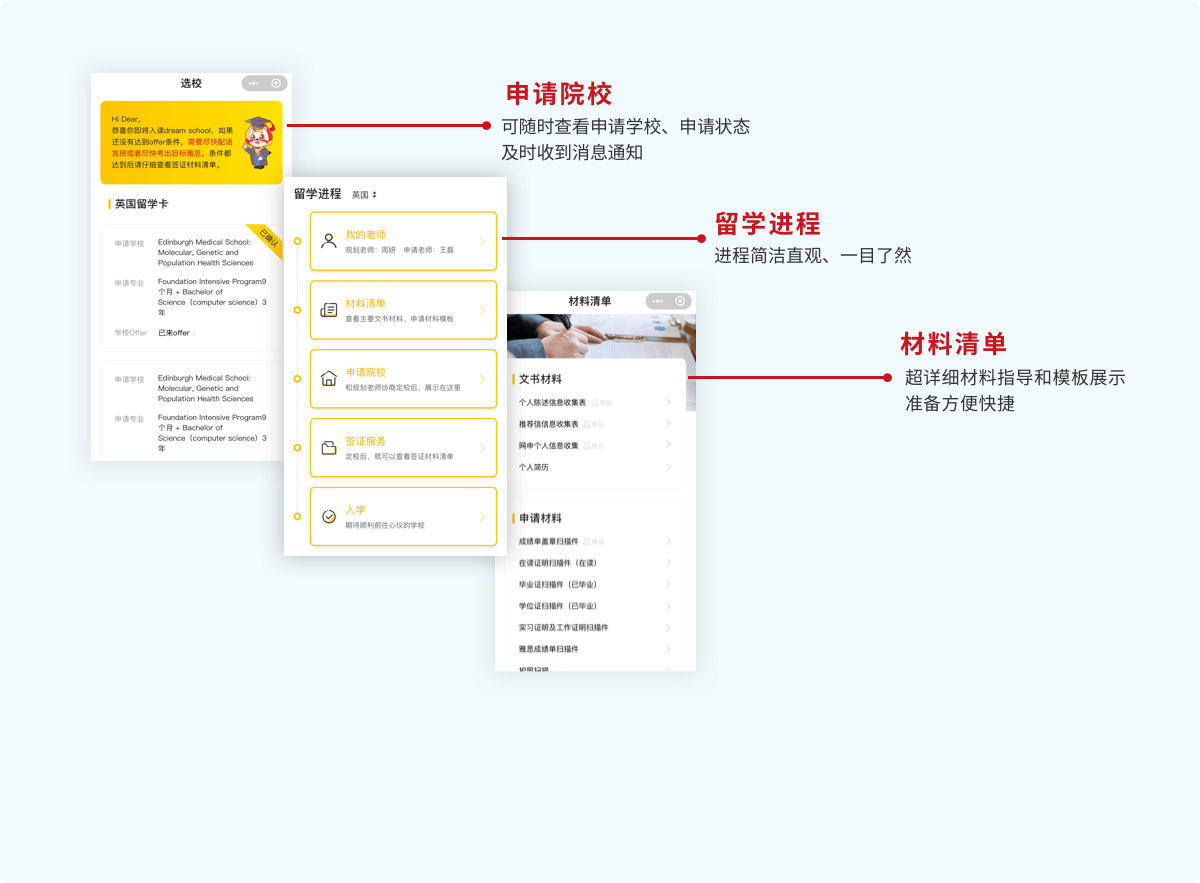Open the 英国 country selector dropdown
The image size is (1200, 883).
click(364, 195)
